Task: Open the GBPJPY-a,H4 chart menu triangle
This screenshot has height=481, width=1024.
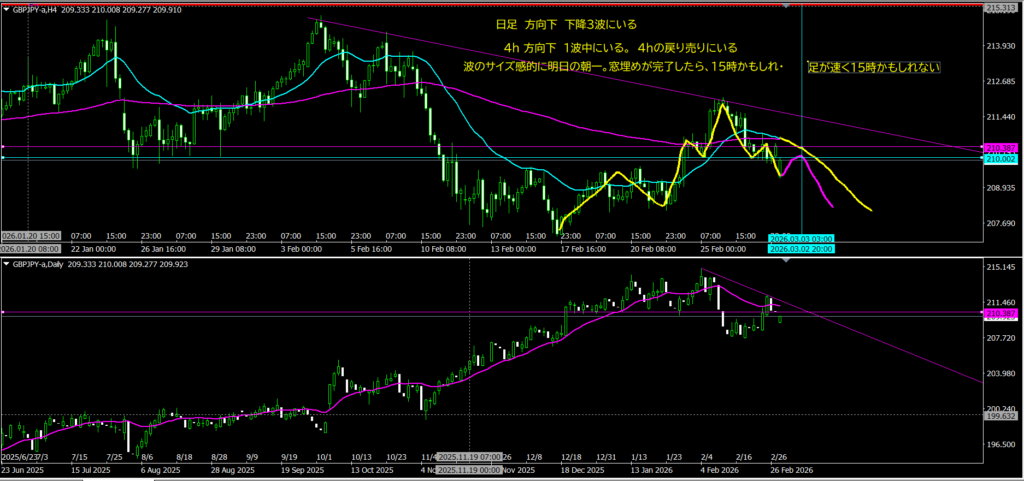Action: click(x=6, y=10)
